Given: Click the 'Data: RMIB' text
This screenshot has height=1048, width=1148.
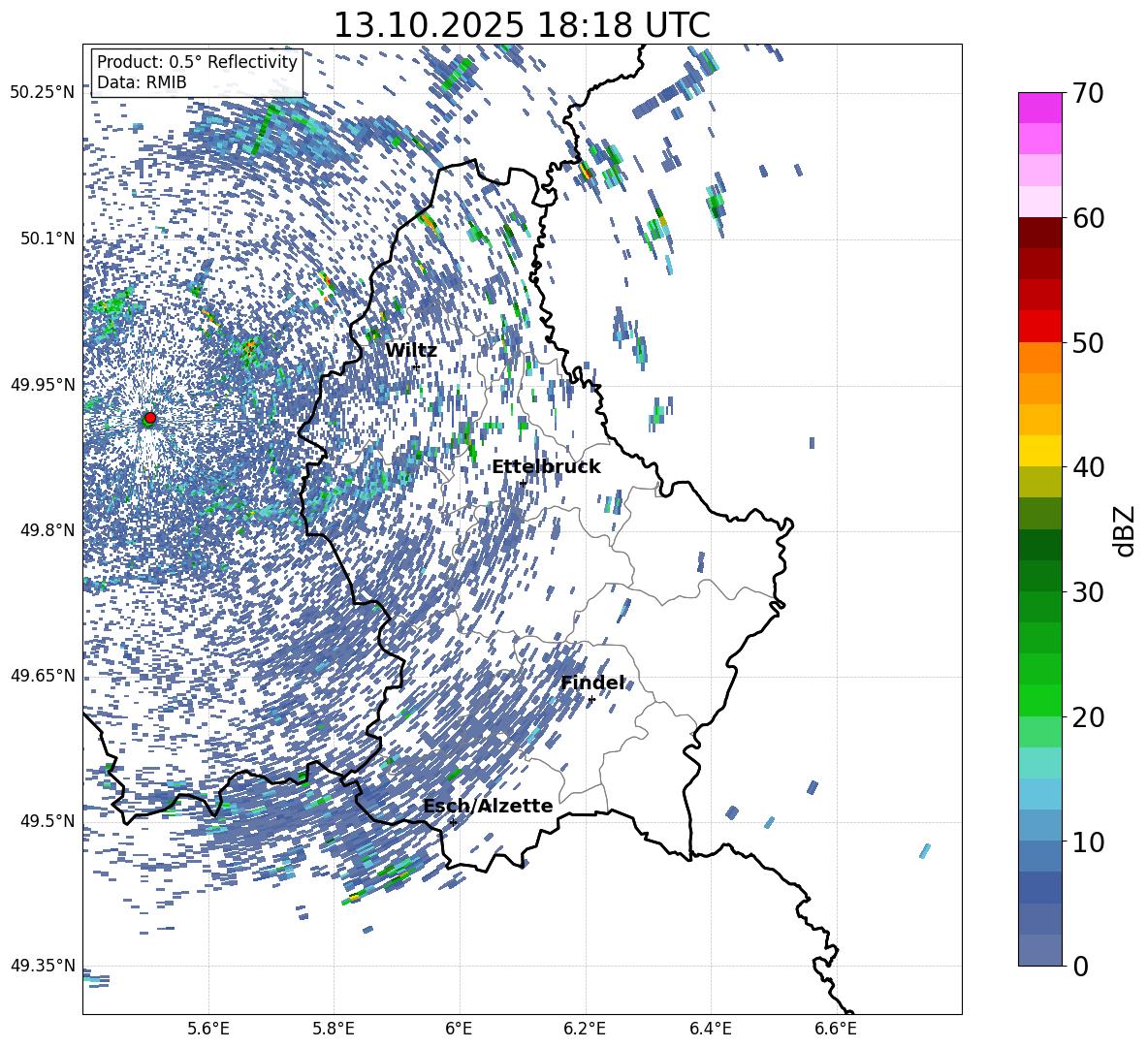Looking at the screenshot, I should pos(142,82).
